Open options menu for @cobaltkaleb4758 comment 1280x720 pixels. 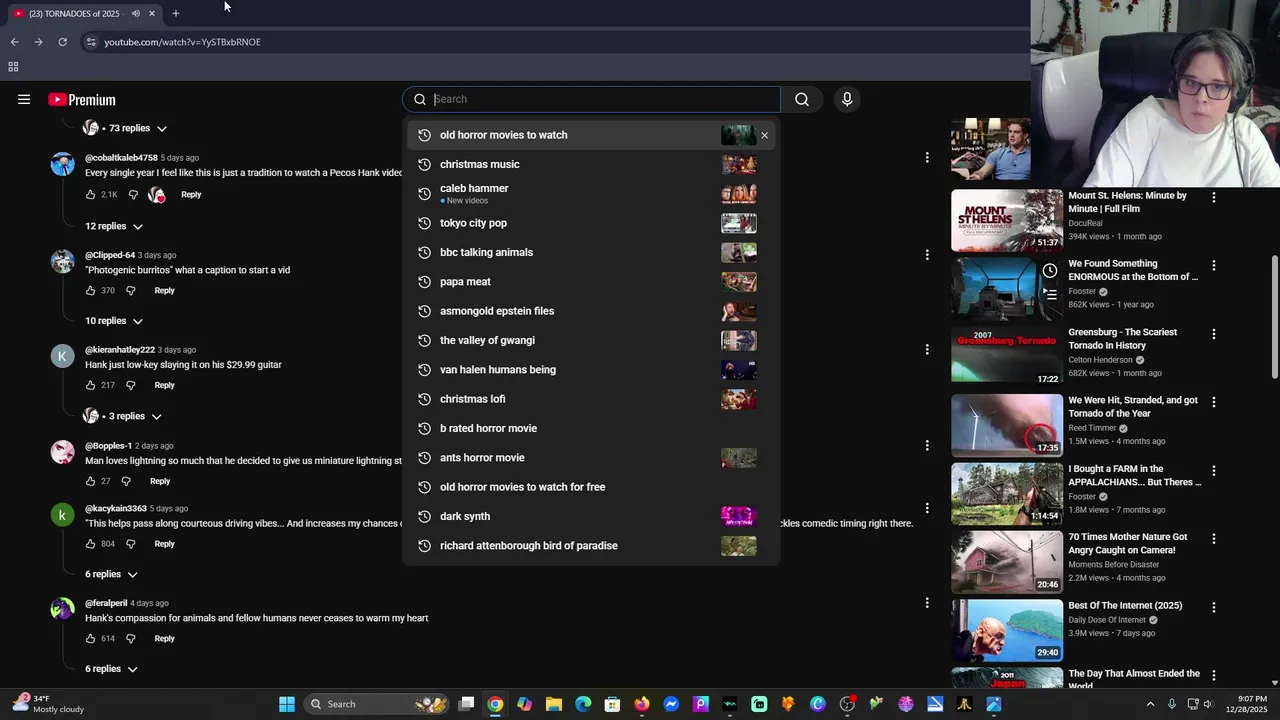point(927,158)
